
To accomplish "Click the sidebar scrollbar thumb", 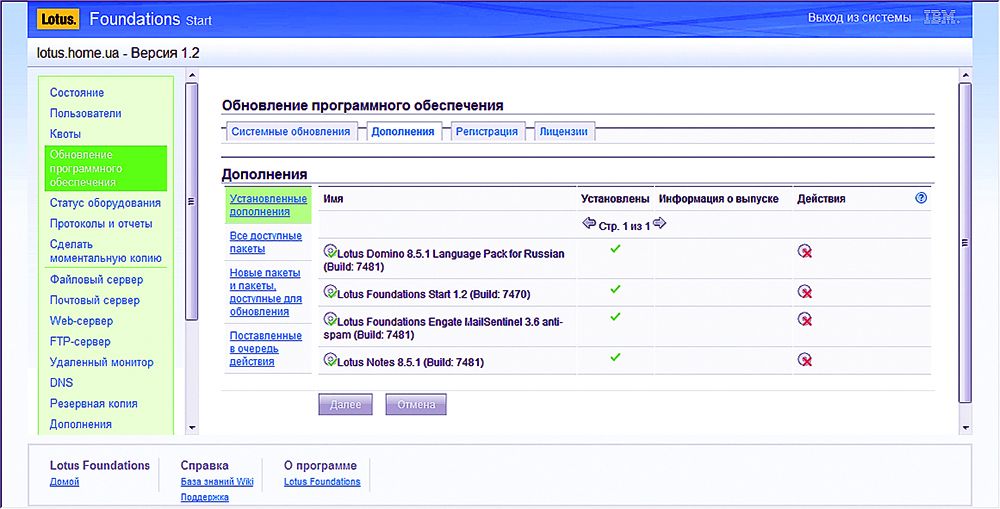I will [191, 201].
